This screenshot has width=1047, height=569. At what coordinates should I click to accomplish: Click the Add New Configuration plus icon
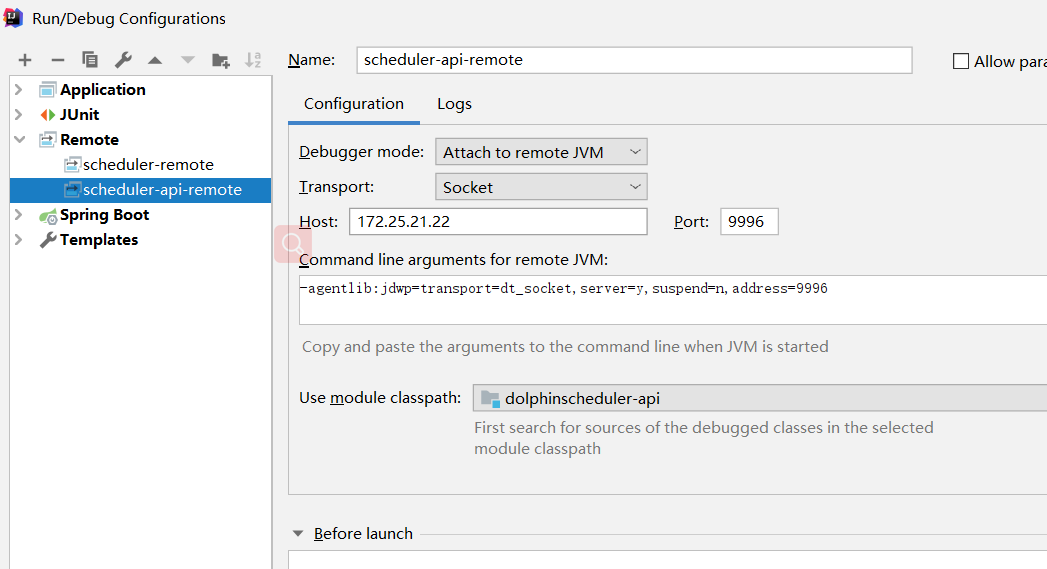point(25,60)
